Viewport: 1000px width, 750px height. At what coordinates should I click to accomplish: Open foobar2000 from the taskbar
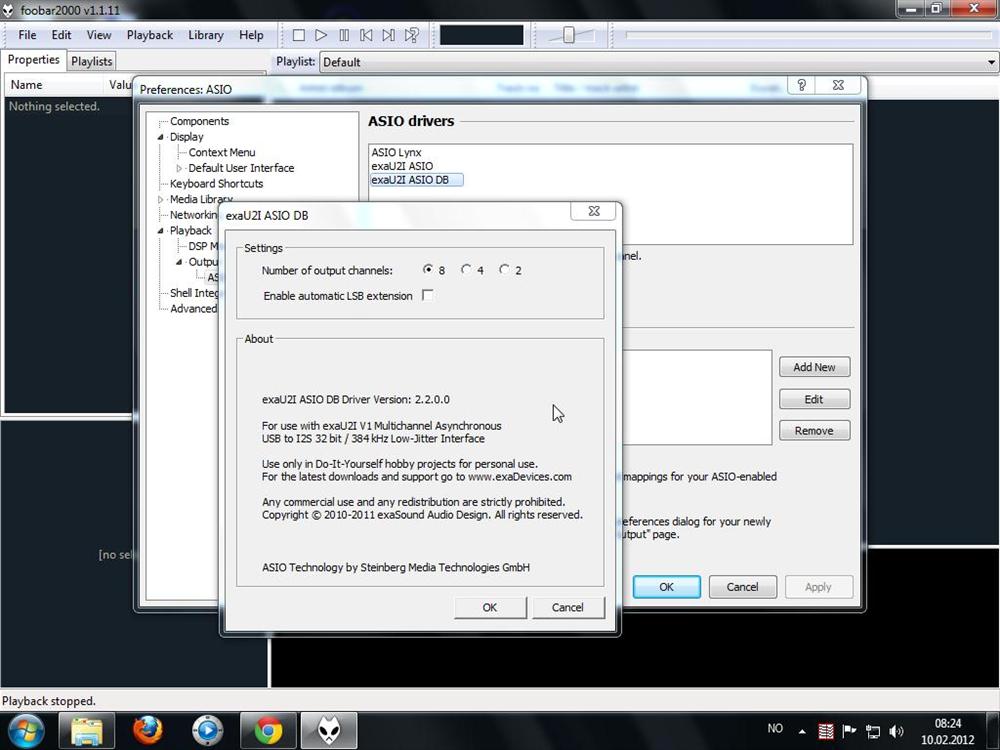pyautogui.click(x=329, y=731)
